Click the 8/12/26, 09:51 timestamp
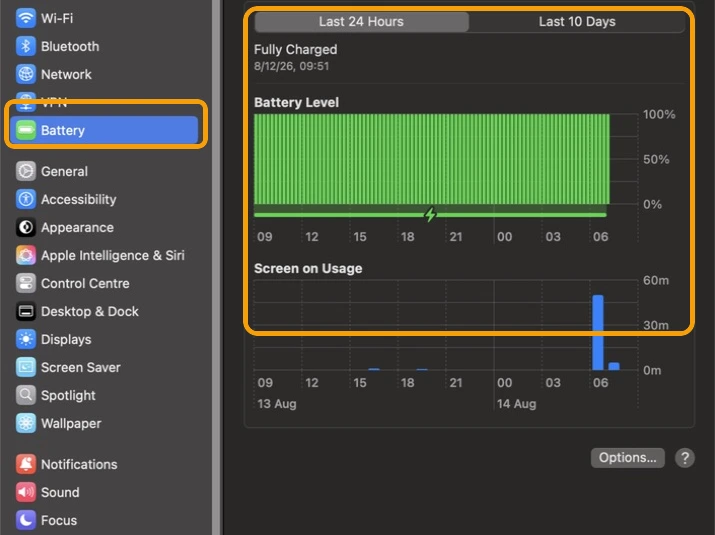Image resolution: width=715 pixels, height=535 pixels. pos(291,66)
